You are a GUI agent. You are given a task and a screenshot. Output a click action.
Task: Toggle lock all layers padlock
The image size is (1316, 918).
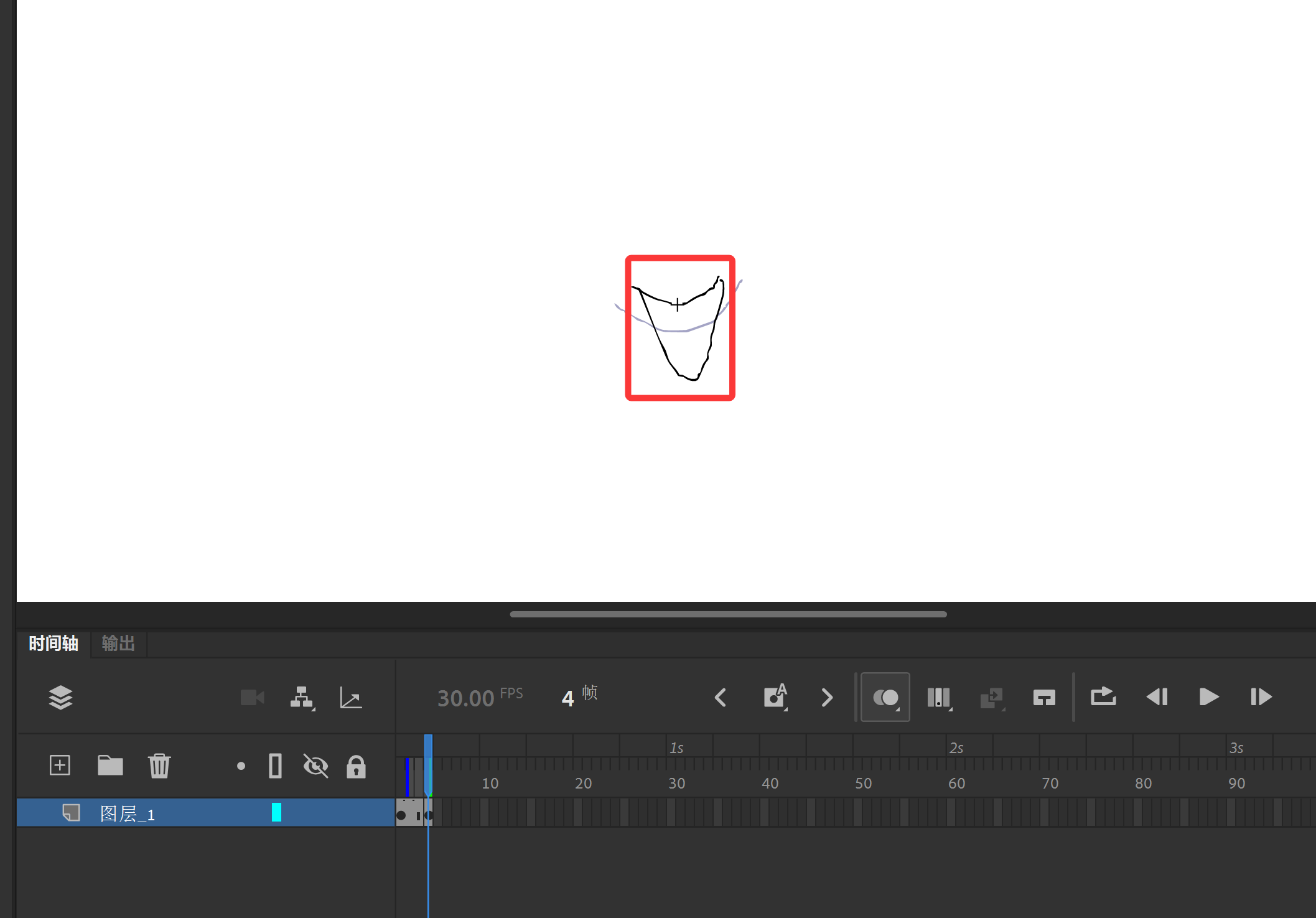coord(356,766)
